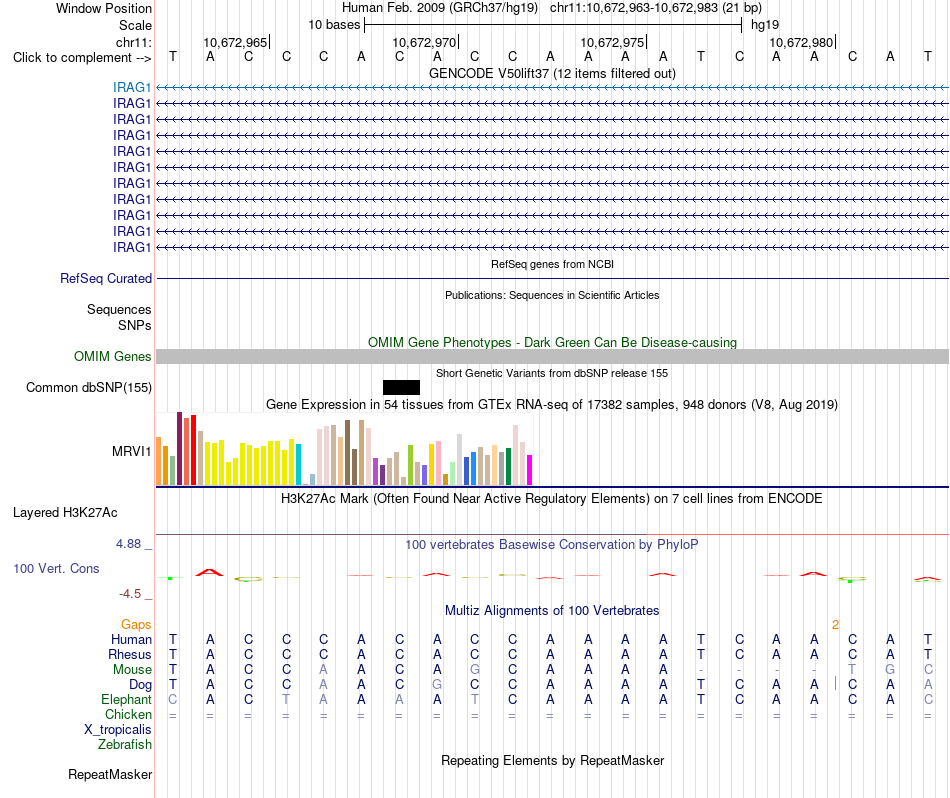Click 'Click to complement -->' to reverse bases
This screenshot has width=950, height=798.
tap(82, 58)
